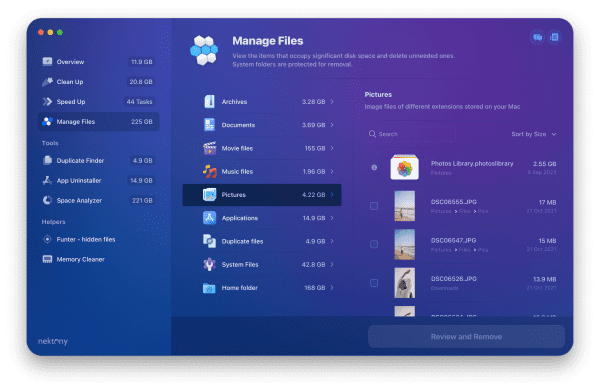This screenshot has width=600, height=391.
Task: Click the 225 GB Manage Files size badge
Action: click(142, 121)
